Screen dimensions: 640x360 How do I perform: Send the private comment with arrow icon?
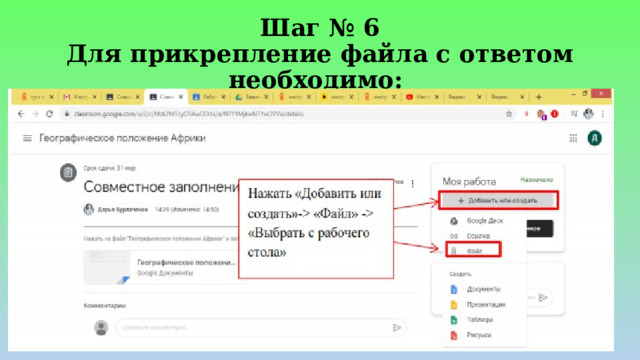543,298
